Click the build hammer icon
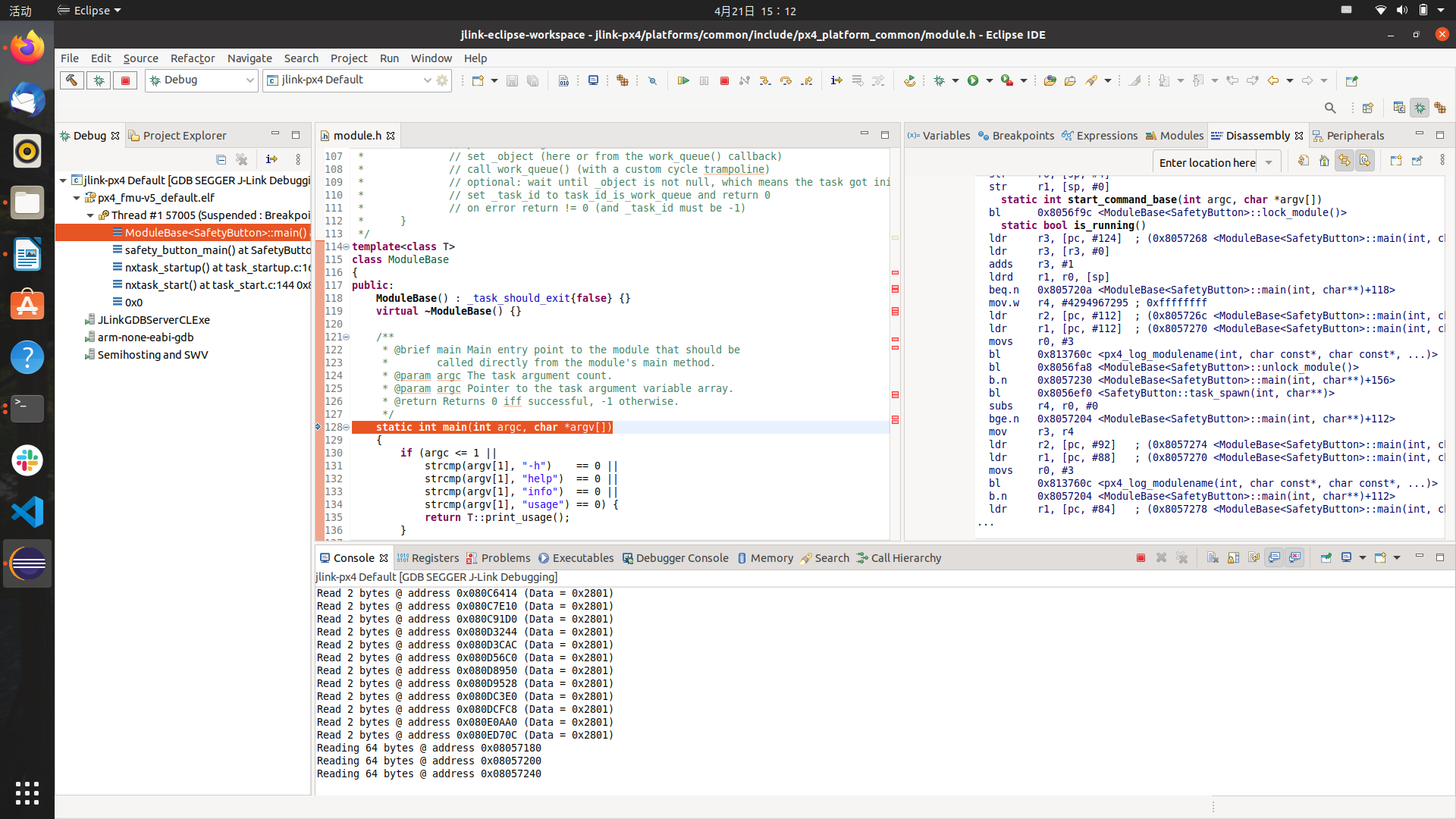Viewport: 1456px width, 819px height. (x=72, y=80)
